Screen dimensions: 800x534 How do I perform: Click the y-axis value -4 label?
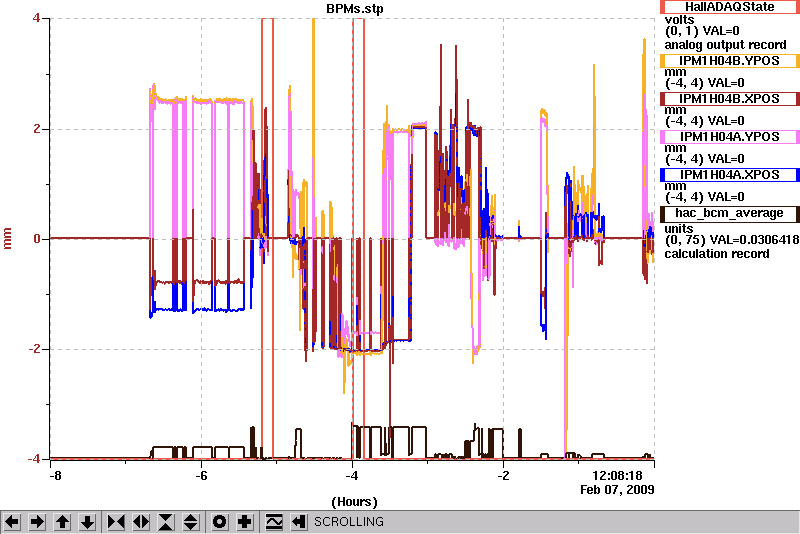pos(34,459)
